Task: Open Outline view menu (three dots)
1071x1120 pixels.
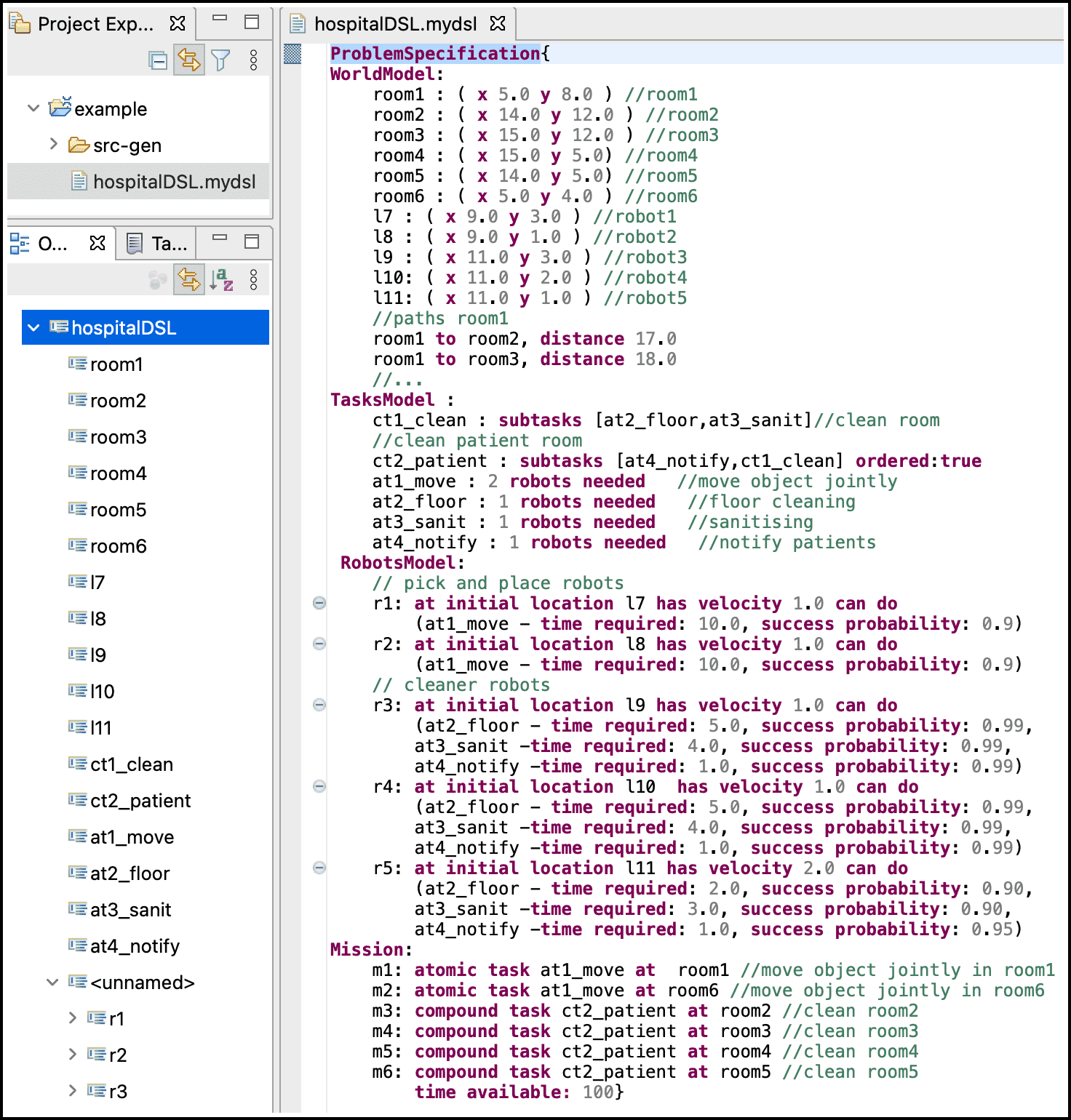Action: point(253,280)
